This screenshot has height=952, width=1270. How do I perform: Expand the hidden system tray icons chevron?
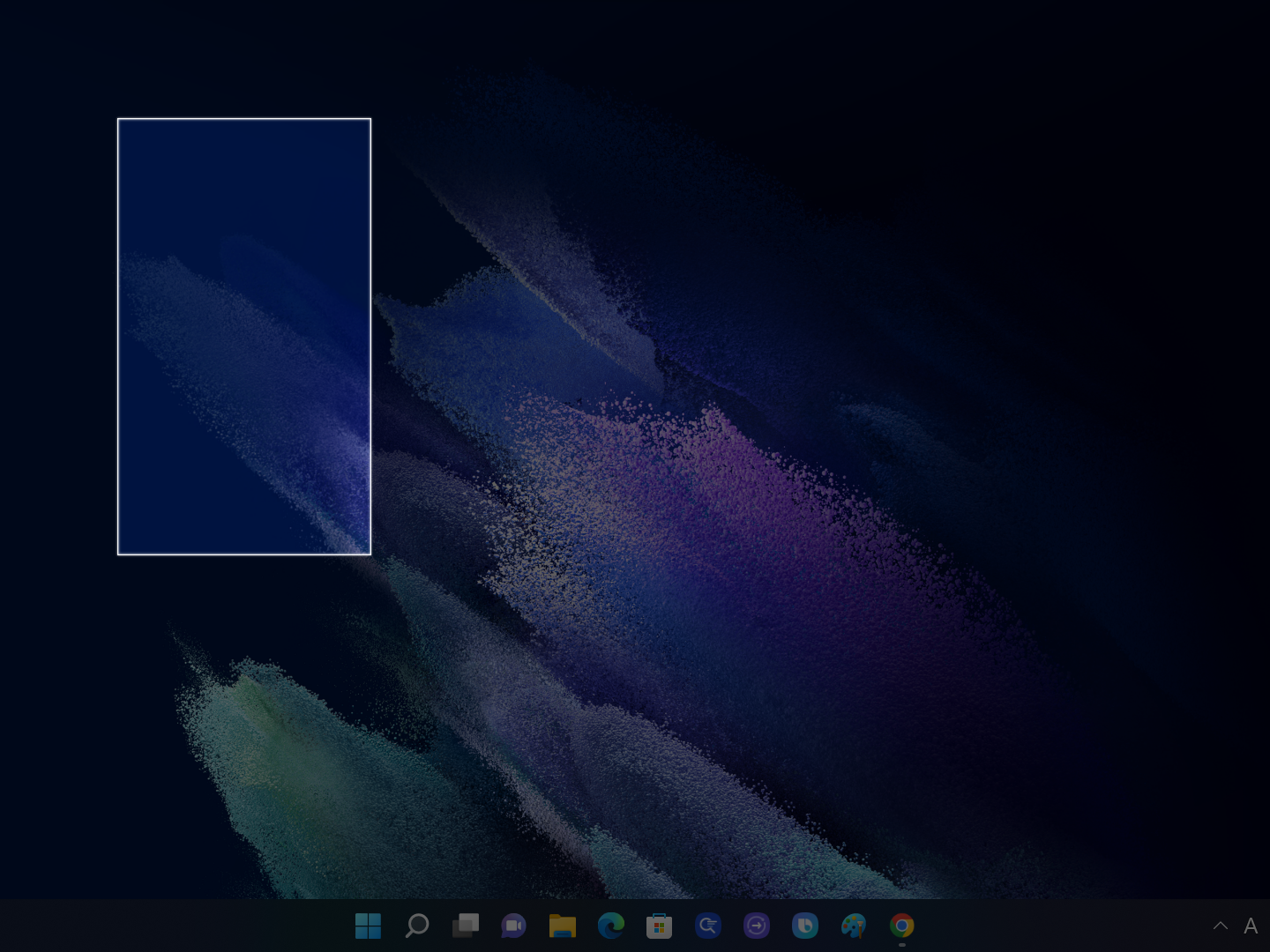point(1221,926)
